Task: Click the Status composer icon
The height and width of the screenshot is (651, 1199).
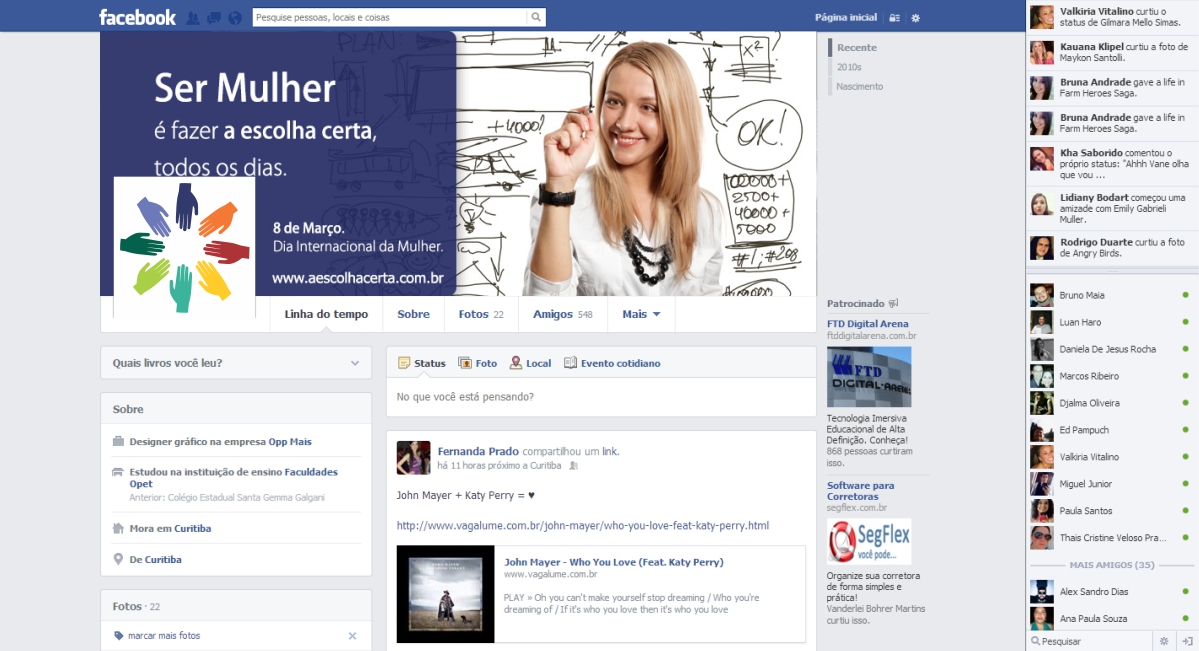Action: (404, 363)
